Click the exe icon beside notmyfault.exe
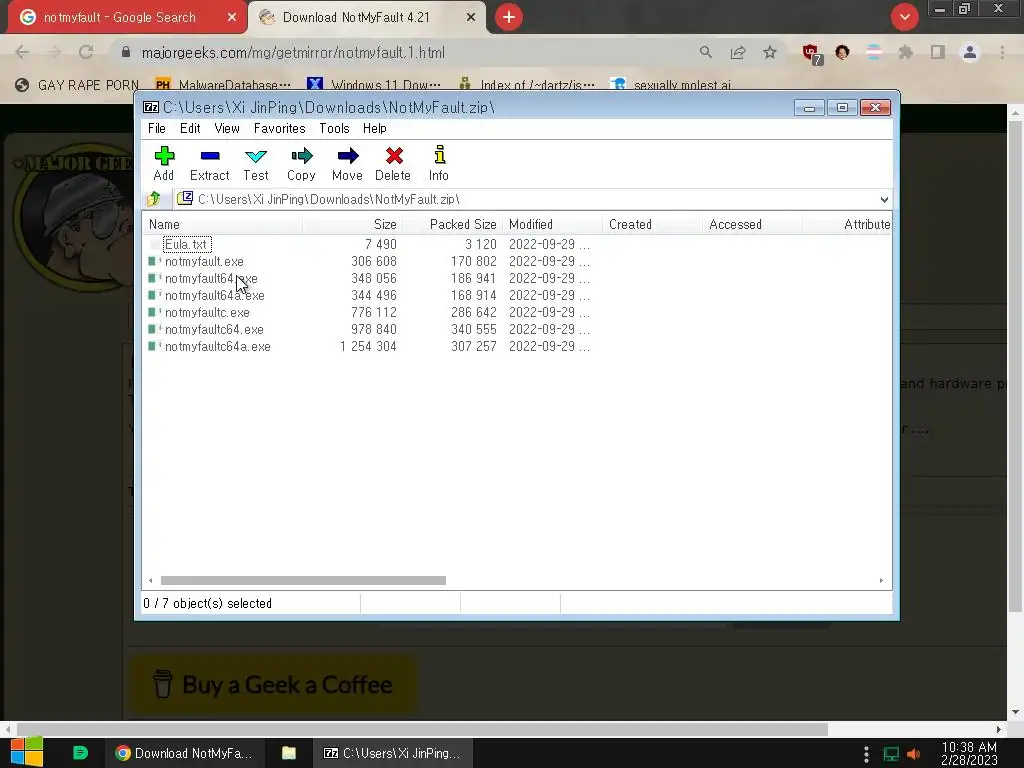The image size is (1024, 768). click(153, 261)
